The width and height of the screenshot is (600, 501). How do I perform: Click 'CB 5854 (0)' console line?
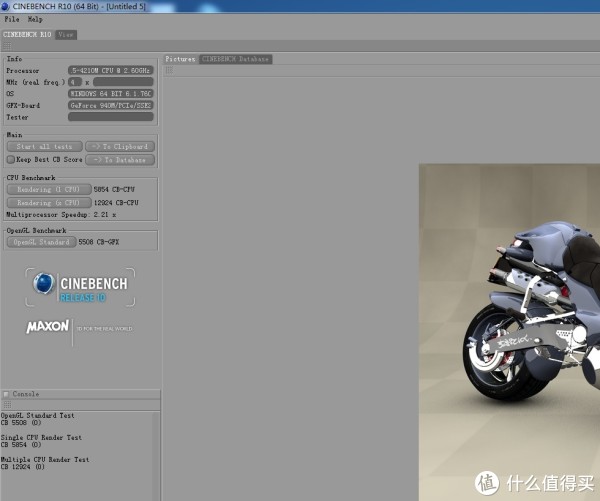pos(21,445)
